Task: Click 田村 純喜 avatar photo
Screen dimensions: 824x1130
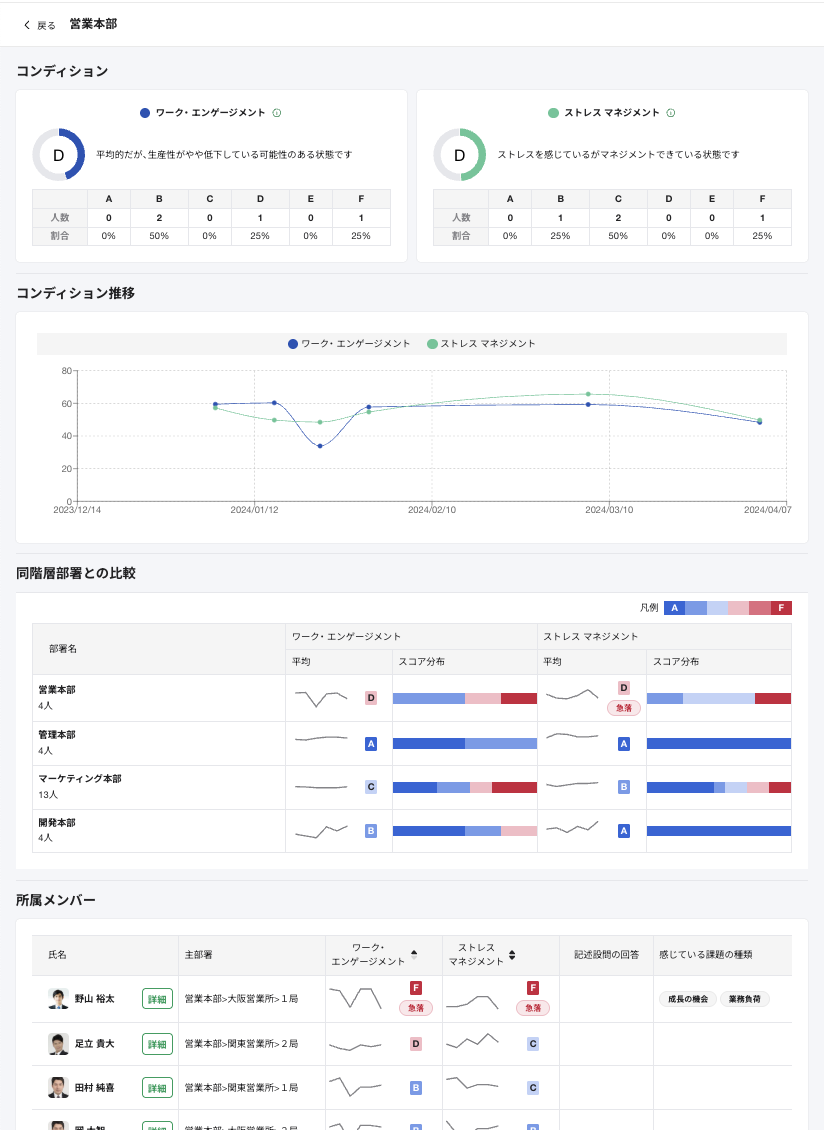Action: pyautogui.click(x=58, y=1087)
